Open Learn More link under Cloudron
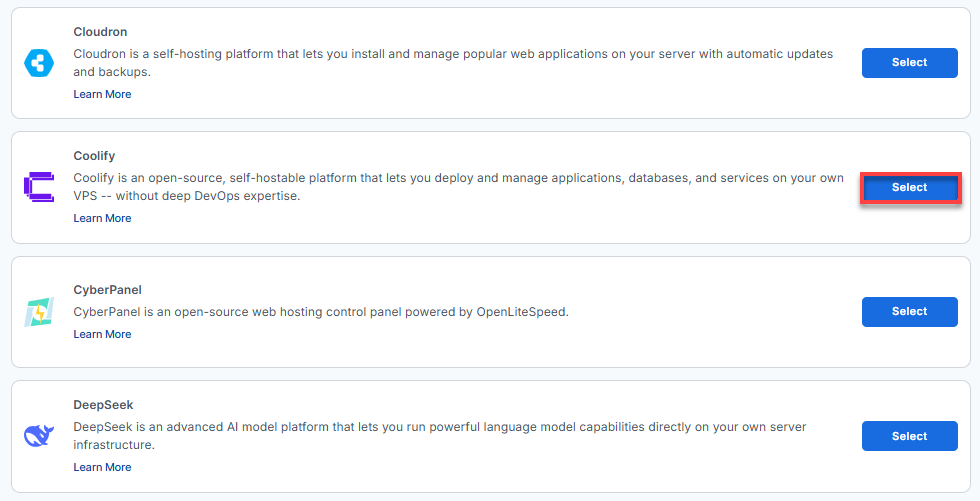 click(102, 94)
